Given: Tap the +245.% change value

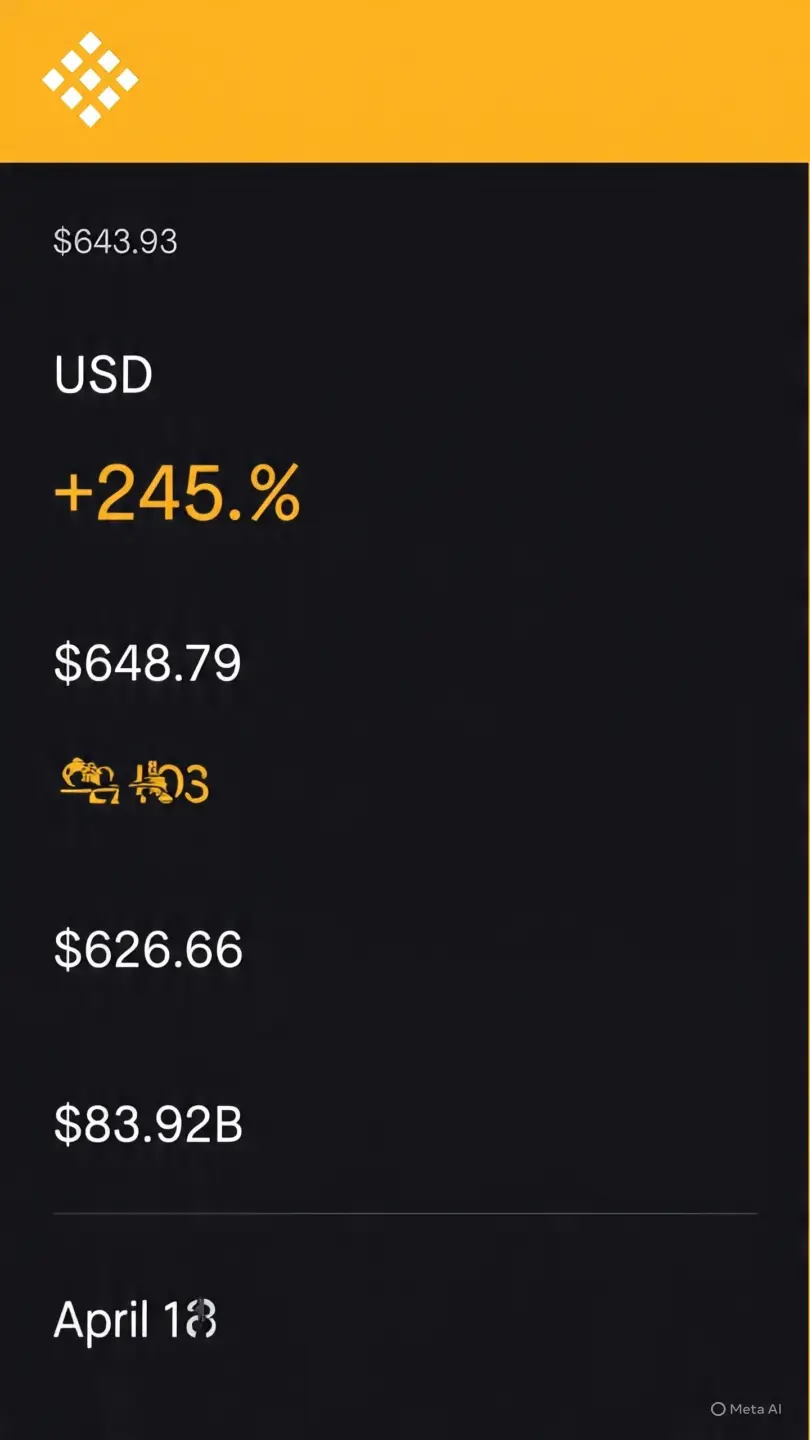Looking at the screenshot, I should point(177,493).
